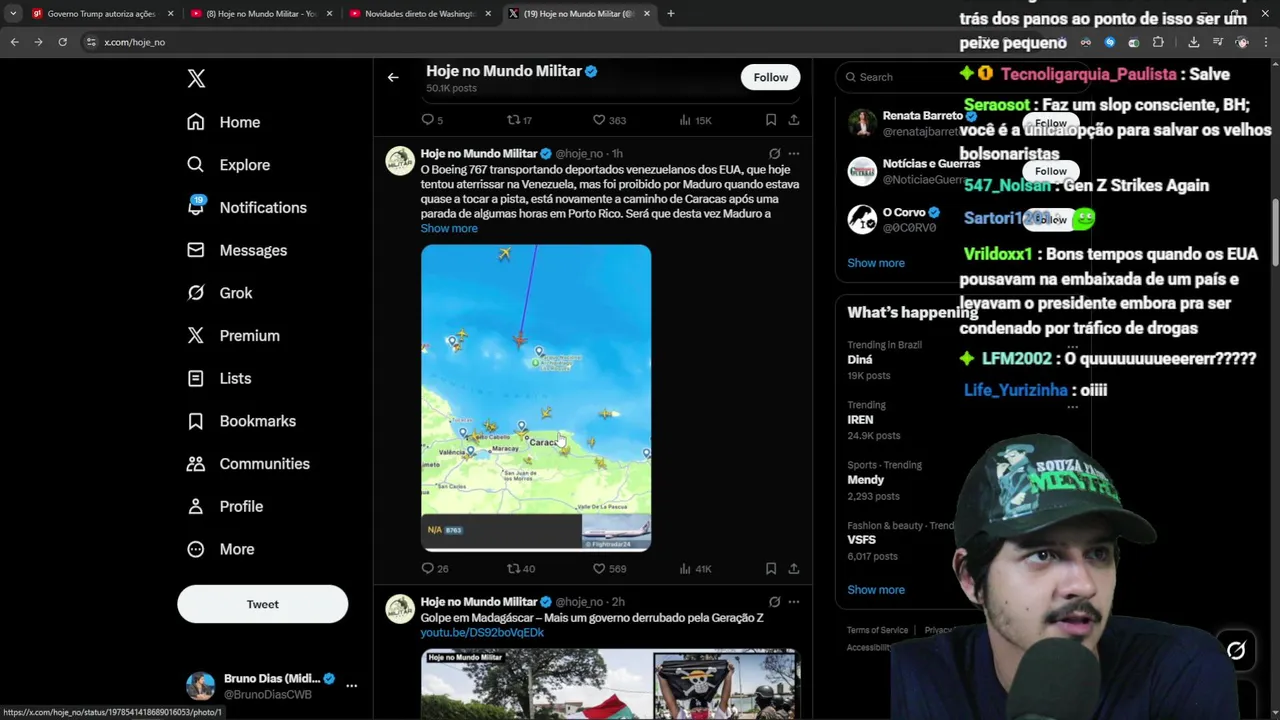This screenshot has height=720, width=1280.
Task: Open Notifications in the sidebar
Action: point(247,207)
